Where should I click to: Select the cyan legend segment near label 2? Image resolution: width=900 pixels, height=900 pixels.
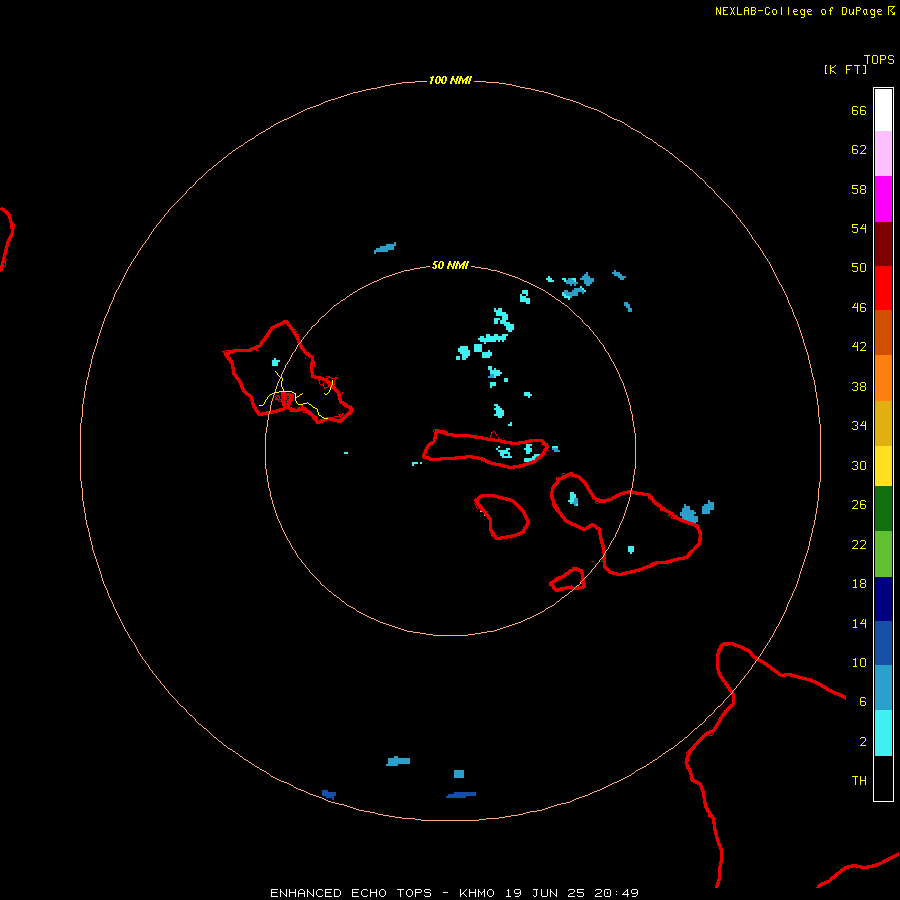pyautogui.click(x=883, y=733)
